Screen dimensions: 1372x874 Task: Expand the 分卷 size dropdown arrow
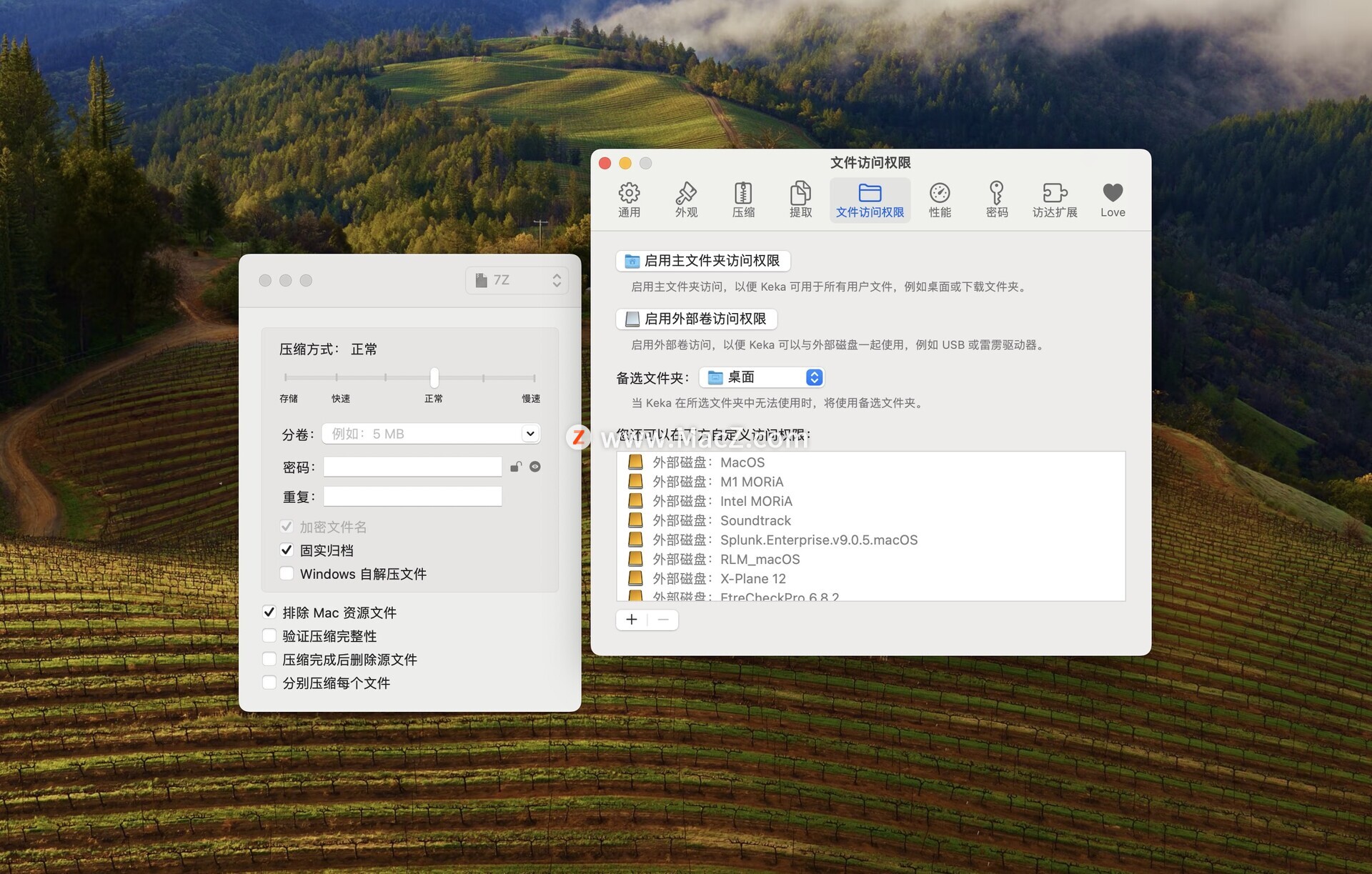(x=530, y=434)
